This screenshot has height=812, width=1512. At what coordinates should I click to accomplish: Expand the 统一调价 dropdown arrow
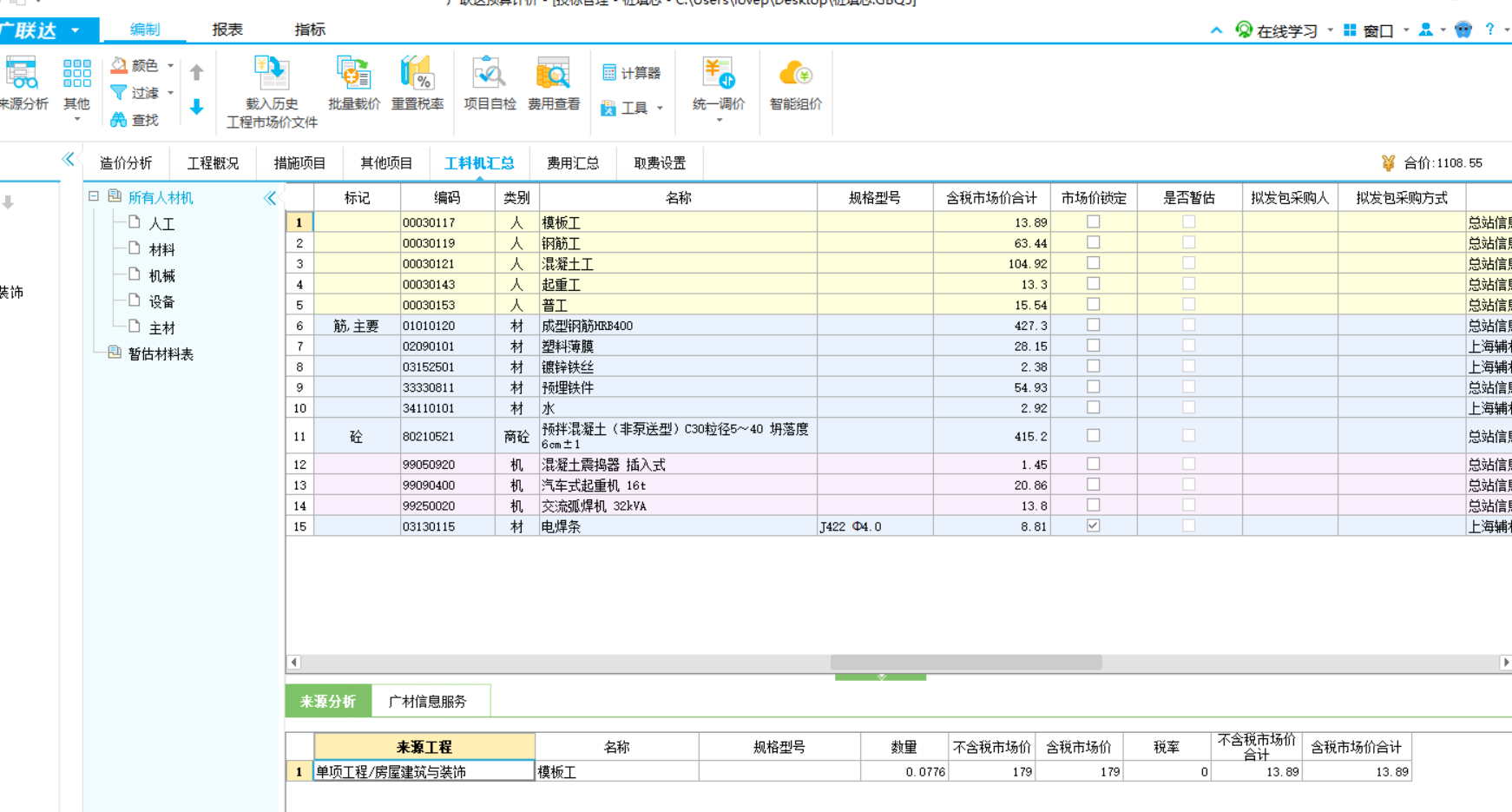[x=719, y=120]
